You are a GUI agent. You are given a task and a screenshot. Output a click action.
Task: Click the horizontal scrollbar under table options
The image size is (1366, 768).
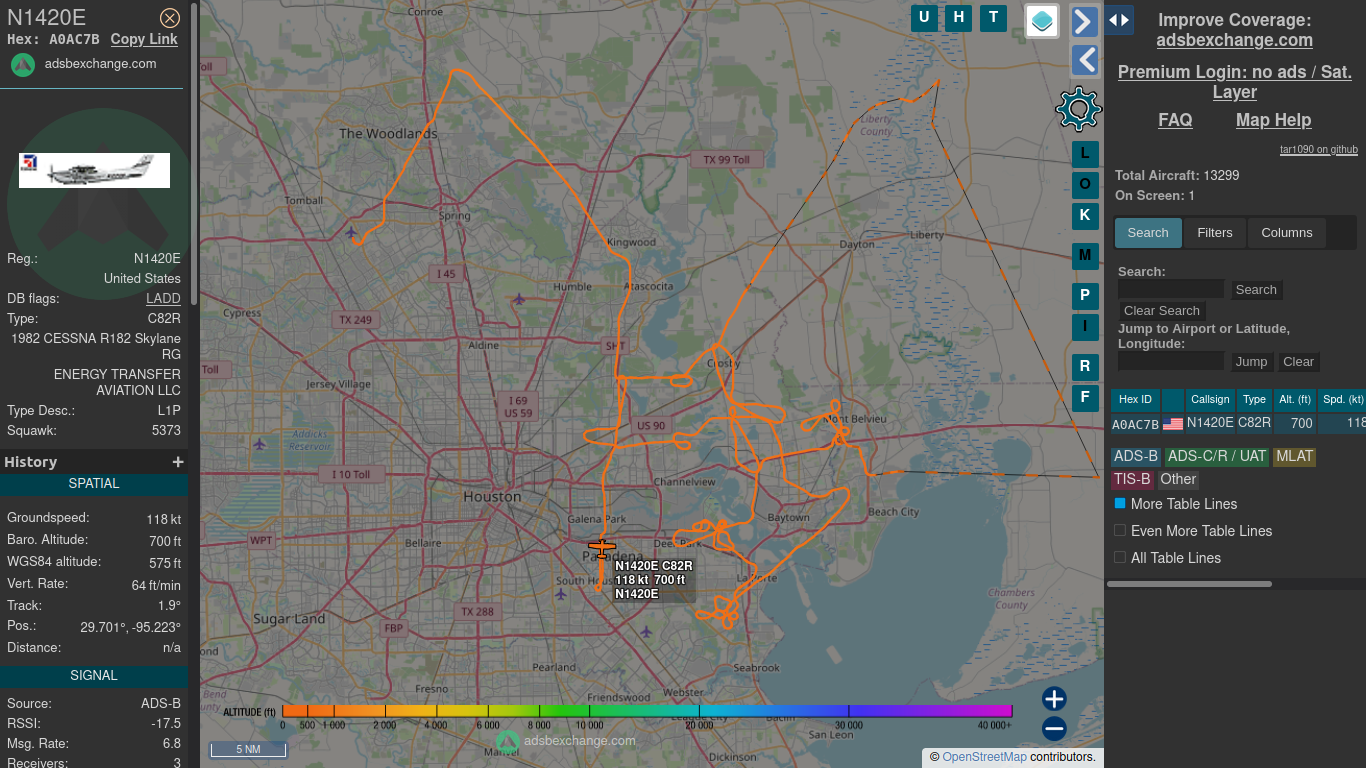(x=1189, y=584)
